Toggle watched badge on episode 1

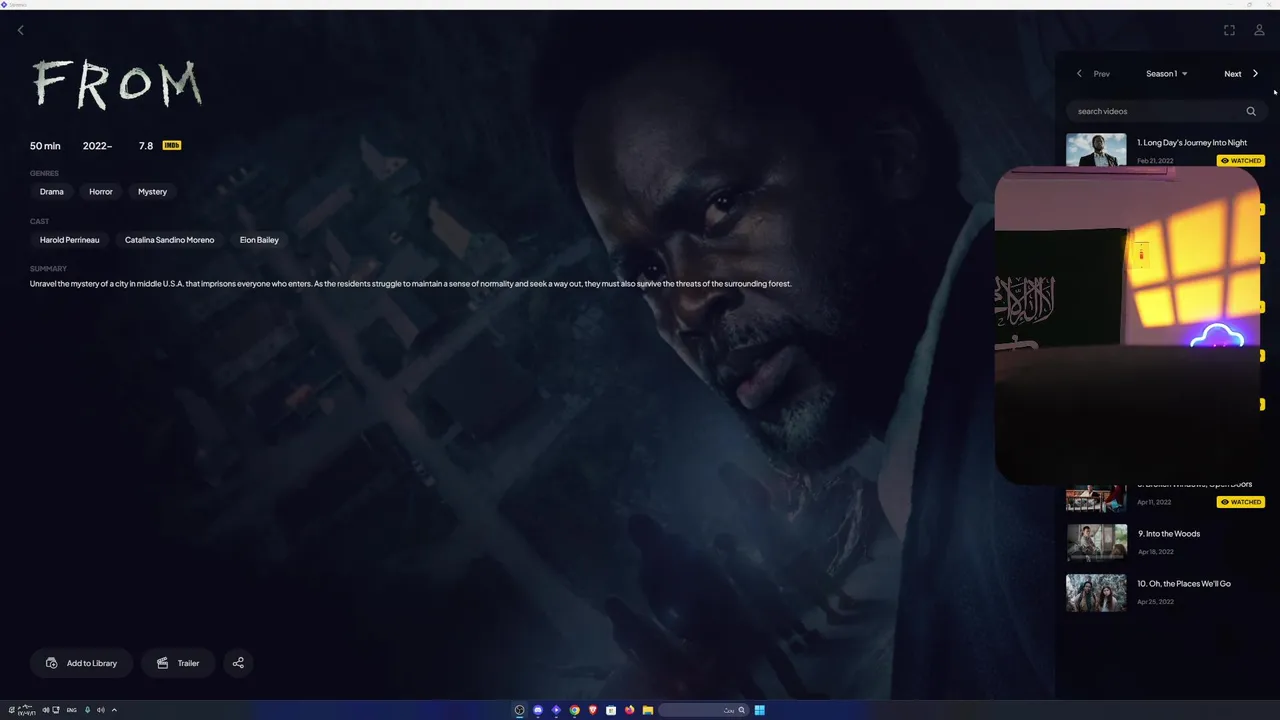pyautogui.click(x=1241, y=160)
